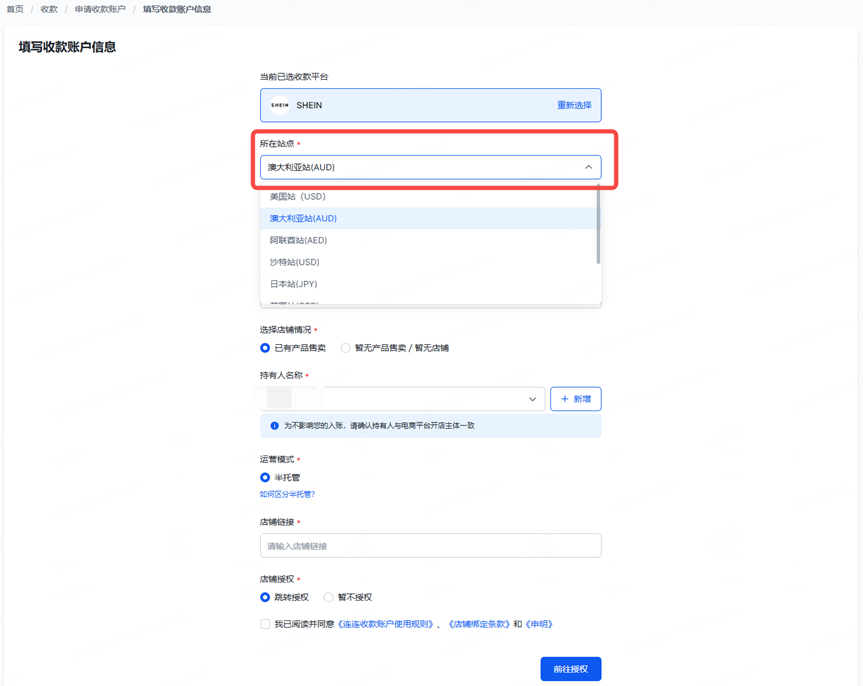Pick 阿联酋站(AED) in the dropdown list
This screenshot has width=863, height=686.
(298, 240)
